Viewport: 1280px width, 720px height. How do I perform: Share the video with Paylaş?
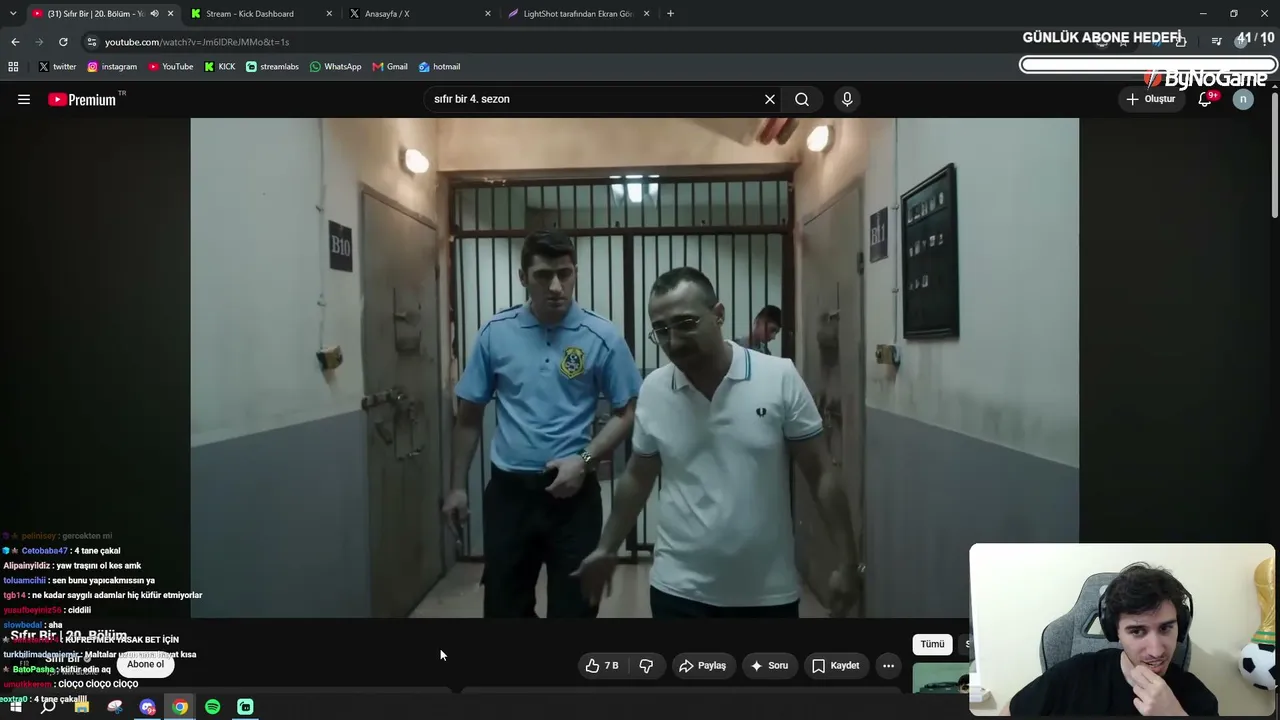(702, 666)
